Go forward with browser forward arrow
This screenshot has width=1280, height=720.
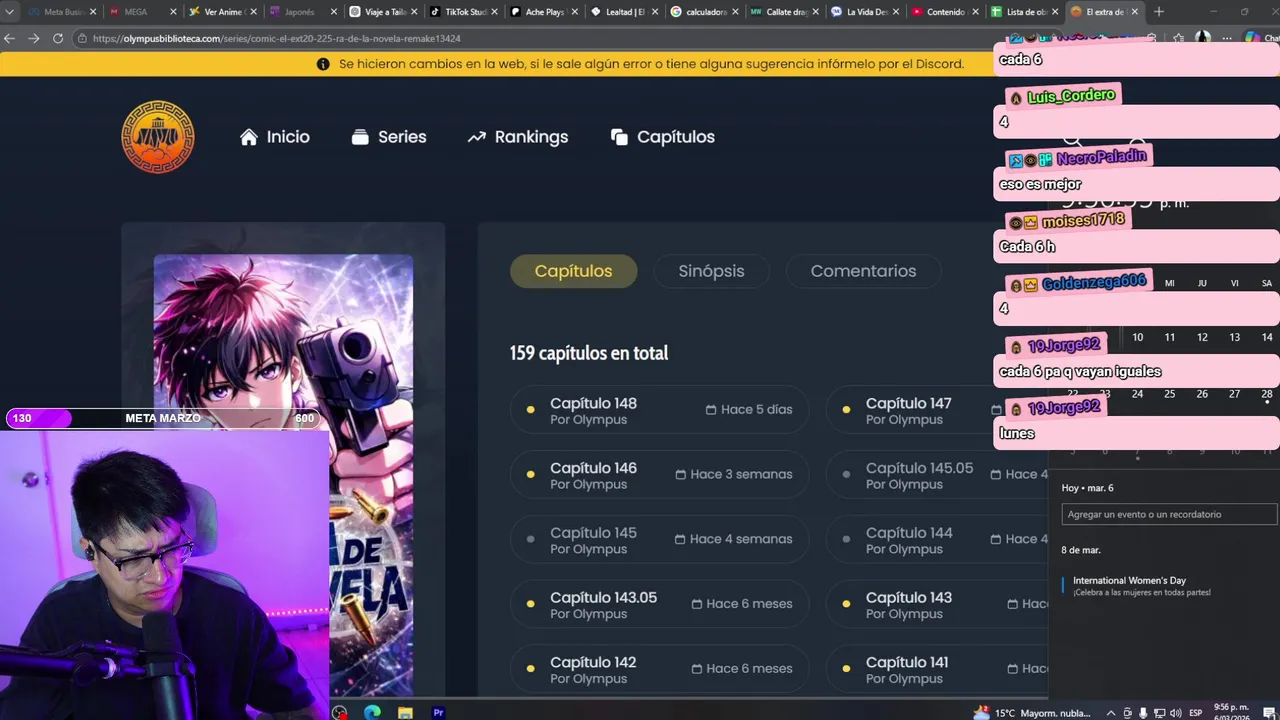33,38
